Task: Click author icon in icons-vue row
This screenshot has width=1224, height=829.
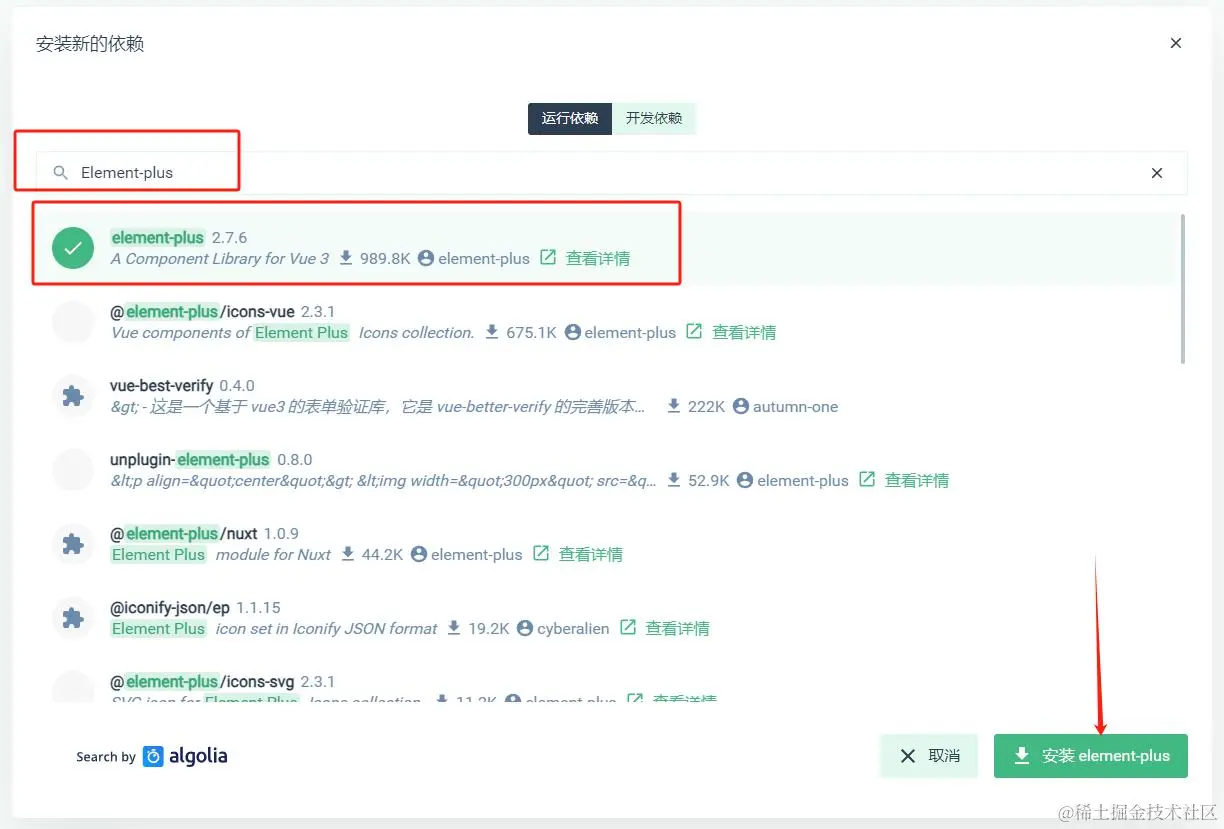Action: coord(573,332)
